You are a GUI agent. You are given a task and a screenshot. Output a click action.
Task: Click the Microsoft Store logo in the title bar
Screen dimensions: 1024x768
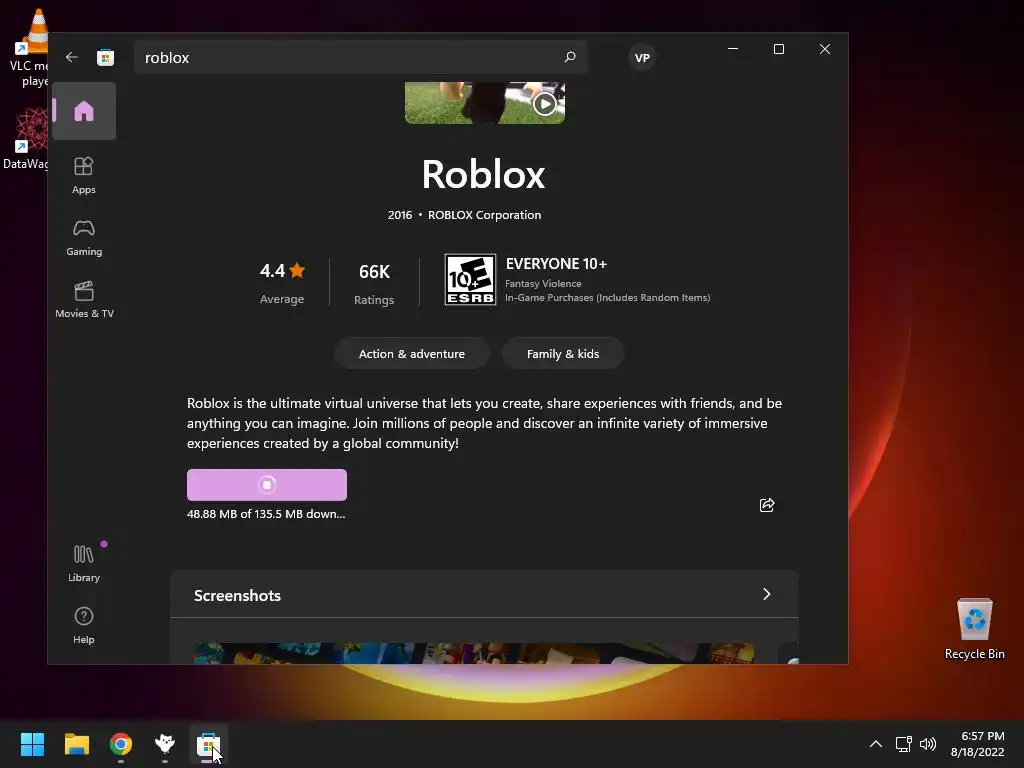(105, 57)
